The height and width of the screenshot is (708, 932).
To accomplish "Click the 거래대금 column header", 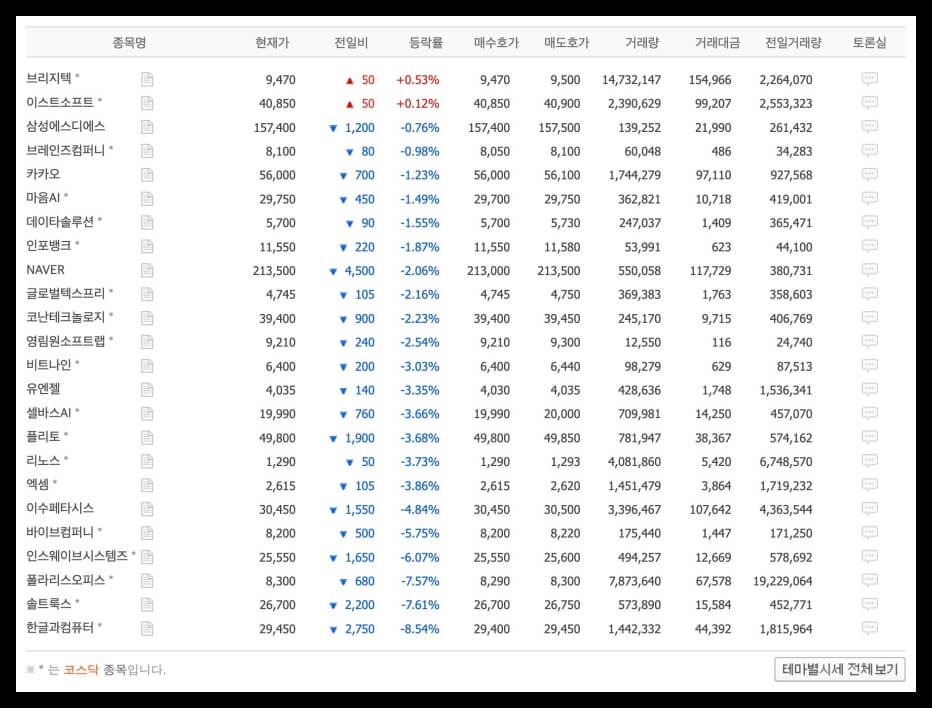I will click(717, 43).
